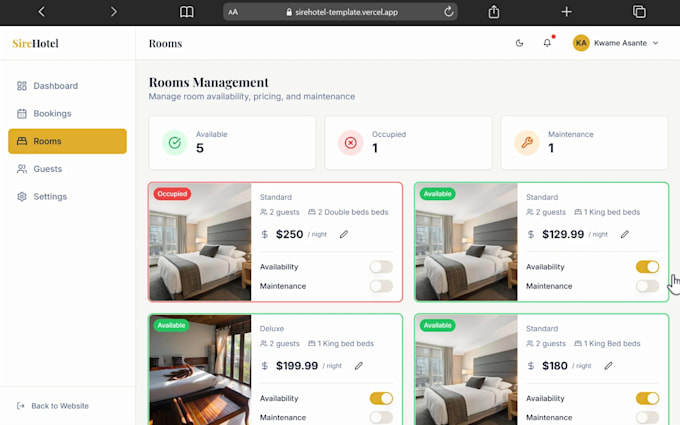Screen dimensions: 680x425
Task: Click the red Occupied cross icon
Action: click(x=350, y=143)
